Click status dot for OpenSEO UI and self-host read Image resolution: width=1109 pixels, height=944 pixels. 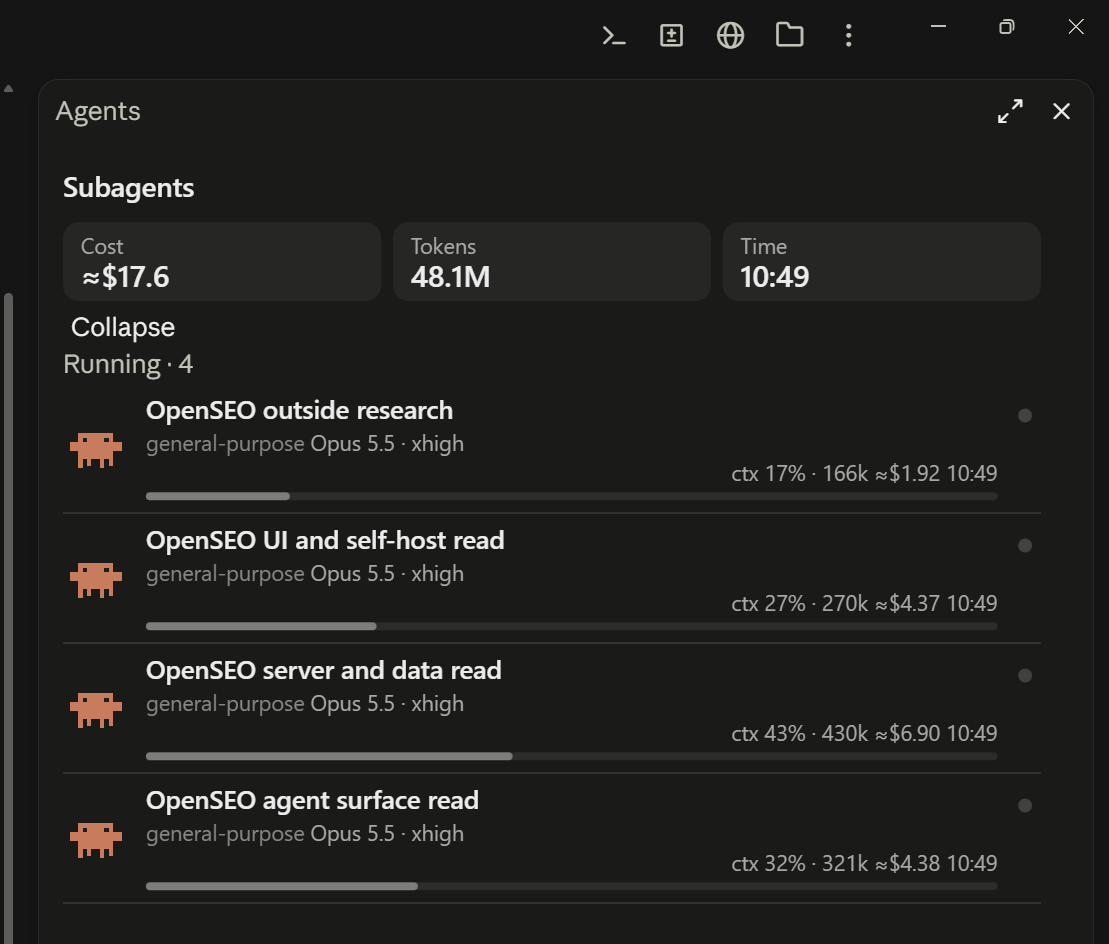pyautogui.click(x=1024, y=545)
